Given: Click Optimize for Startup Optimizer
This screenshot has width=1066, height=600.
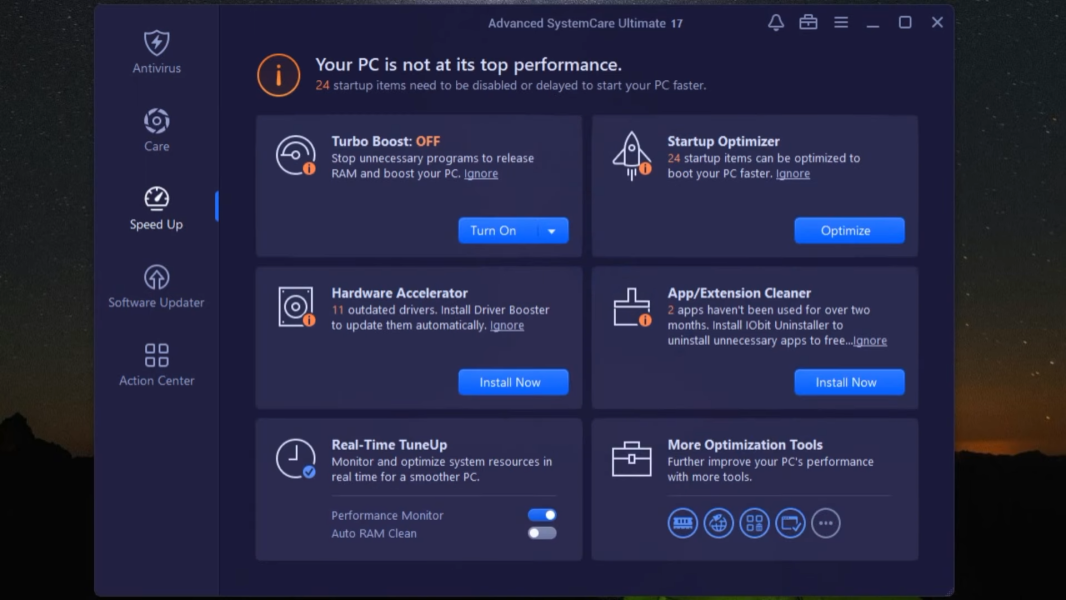Looking at the screenshot, I should coord(849,230).
